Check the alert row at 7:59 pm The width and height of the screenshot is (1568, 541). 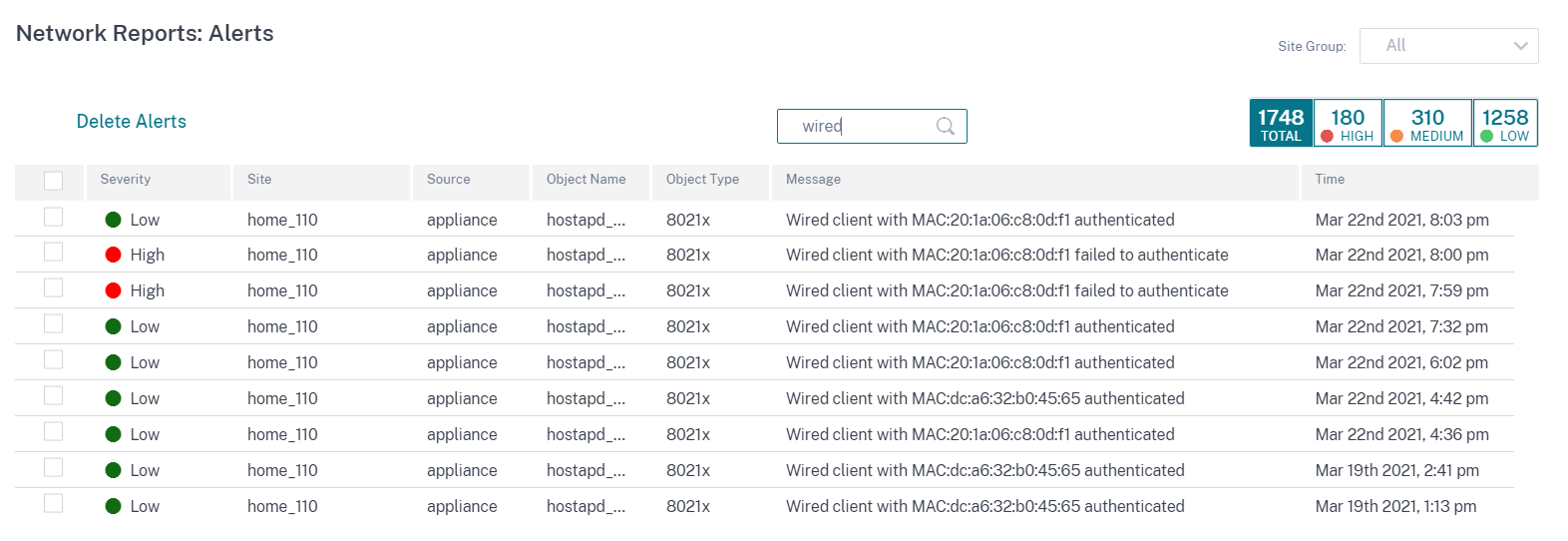pyautogui.click(x=54, y=287)
